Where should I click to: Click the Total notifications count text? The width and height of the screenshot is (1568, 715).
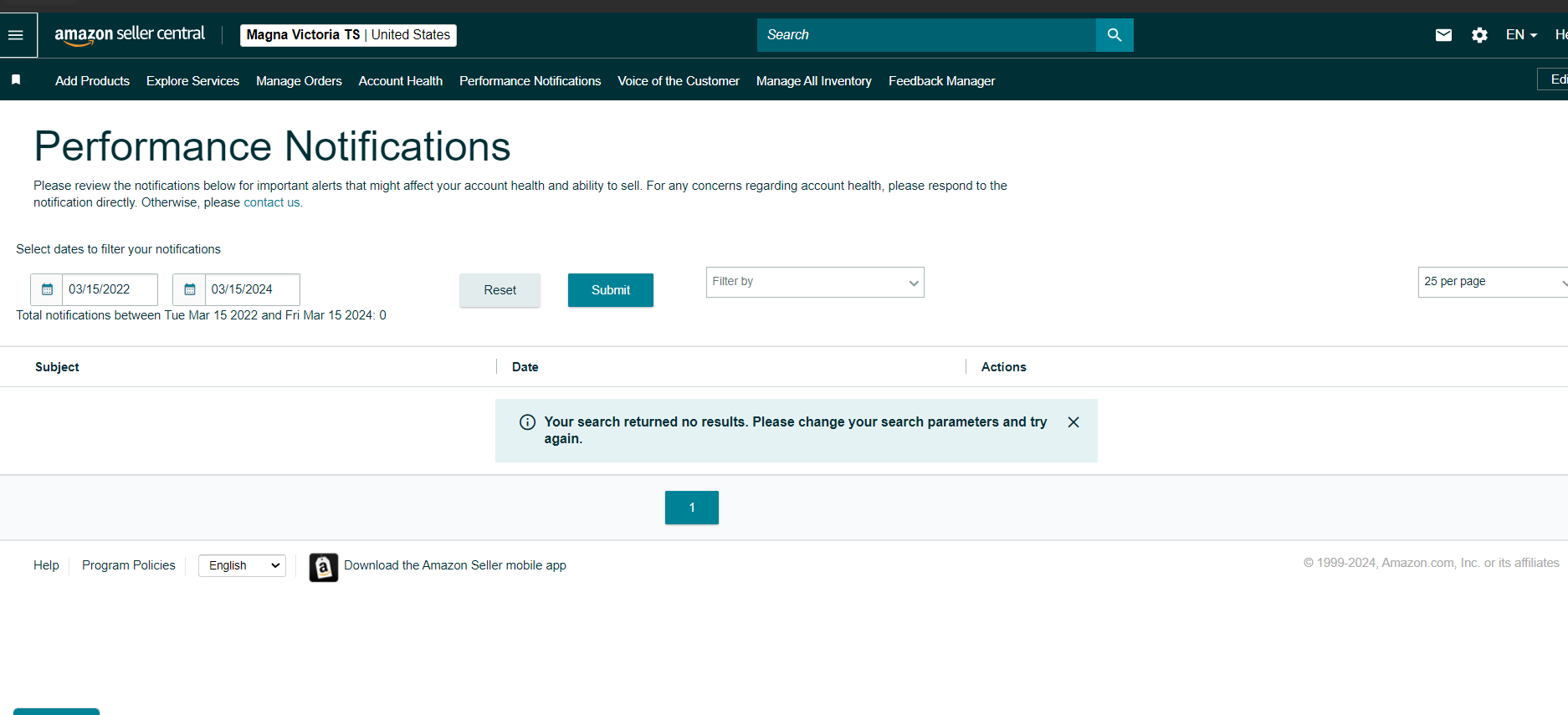click(x=201, y=315)
